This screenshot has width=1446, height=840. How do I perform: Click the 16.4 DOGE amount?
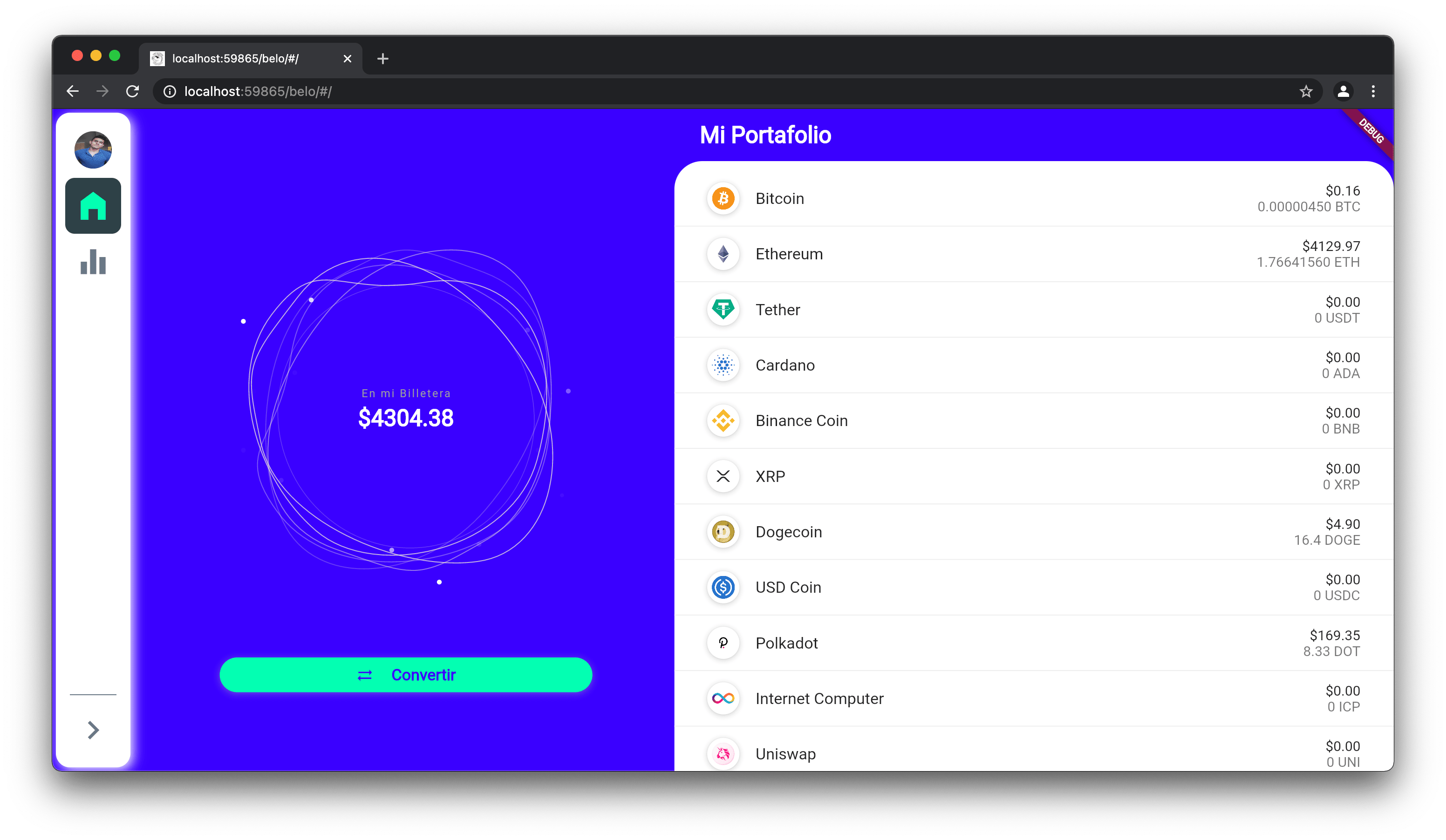point(1327,540)
